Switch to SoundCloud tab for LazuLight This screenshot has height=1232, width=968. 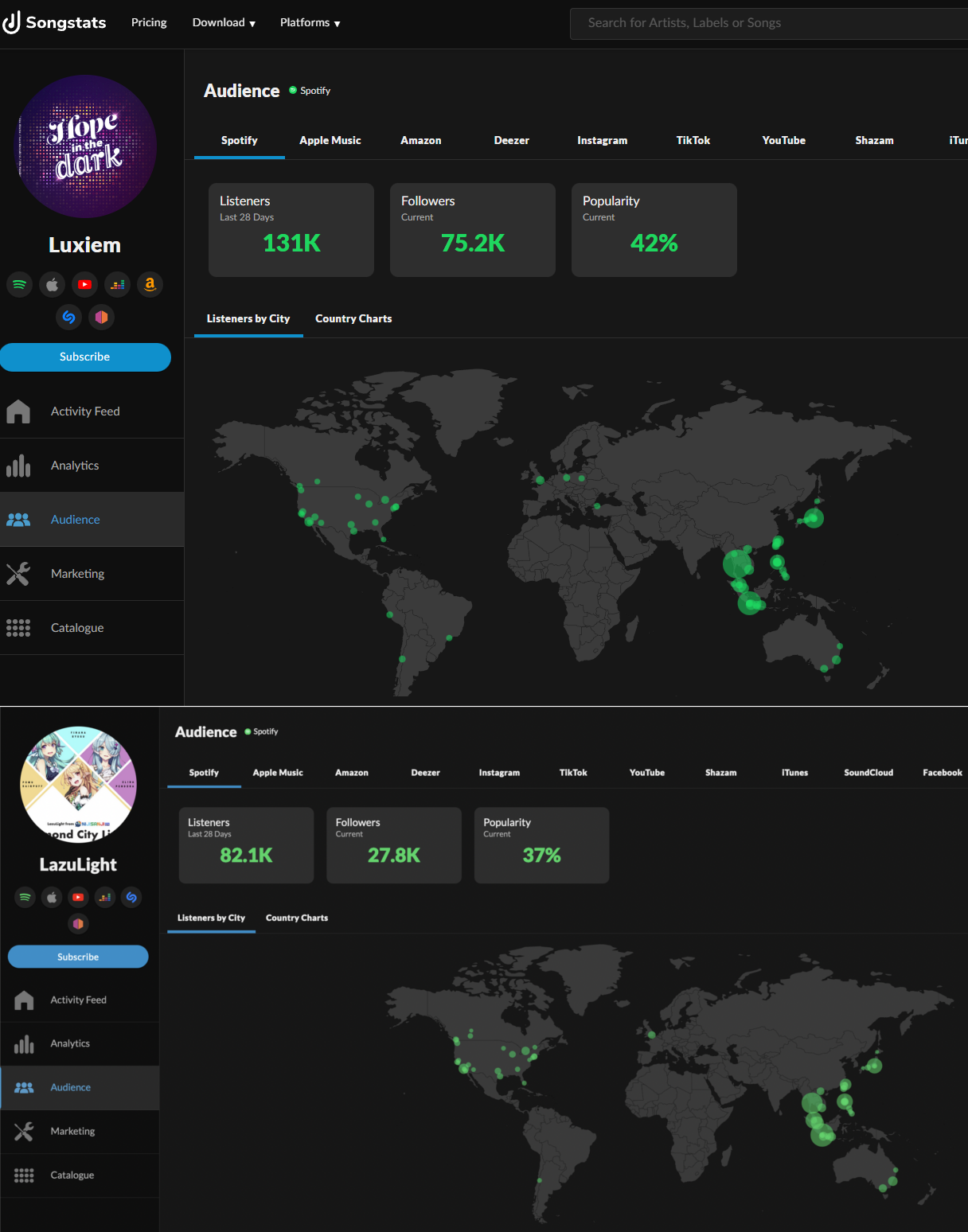point(868,773)
